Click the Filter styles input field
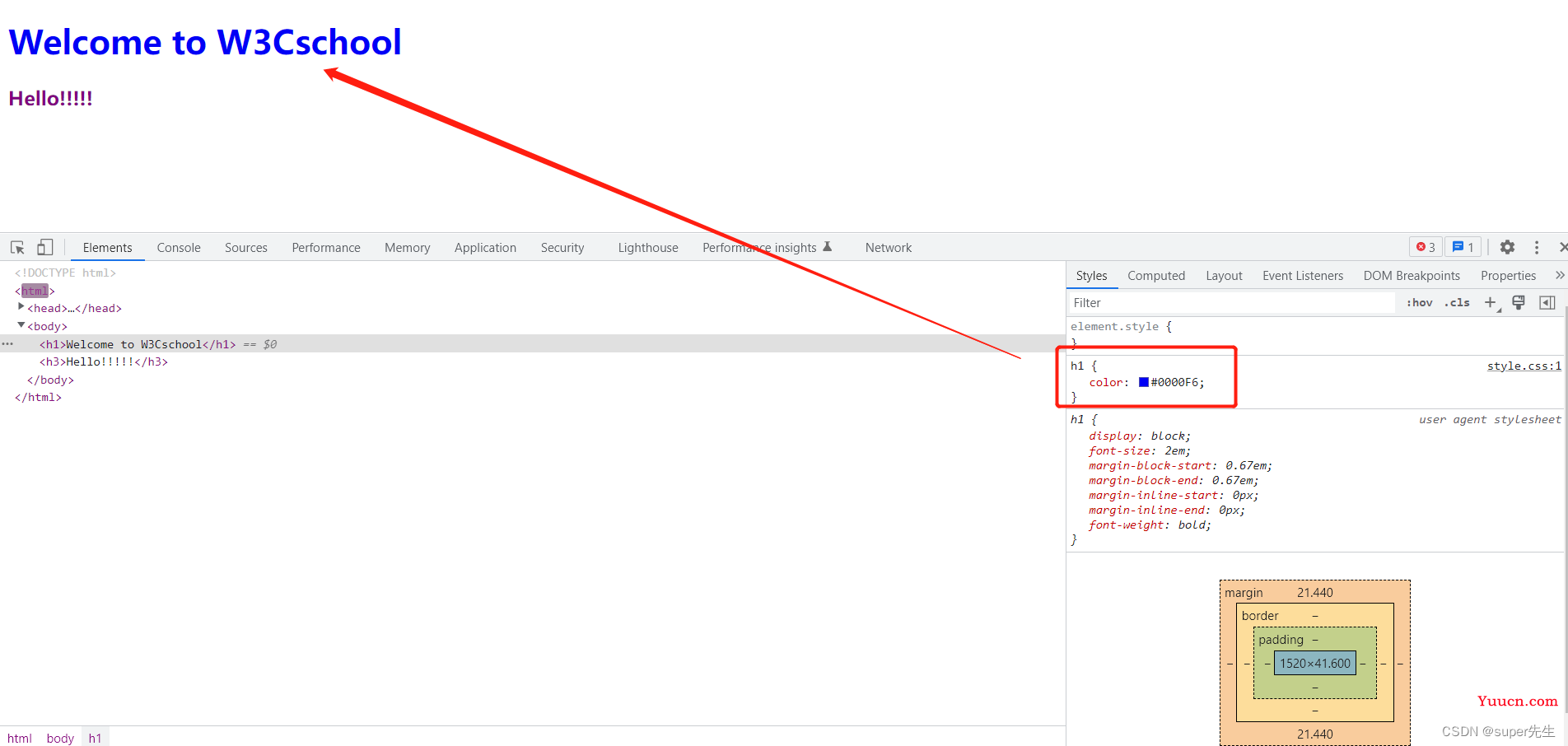This screenshot has height=746, width=1568. tap(1232, 303)
